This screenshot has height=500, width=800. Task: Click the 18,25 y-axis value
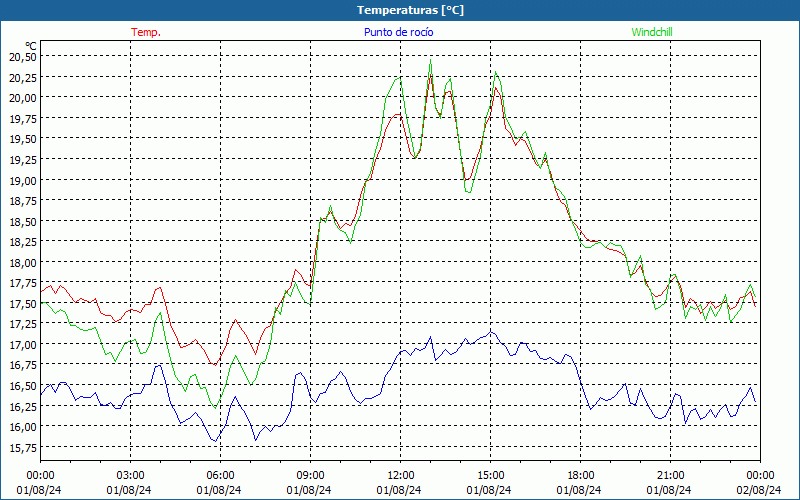coord(22,241)
